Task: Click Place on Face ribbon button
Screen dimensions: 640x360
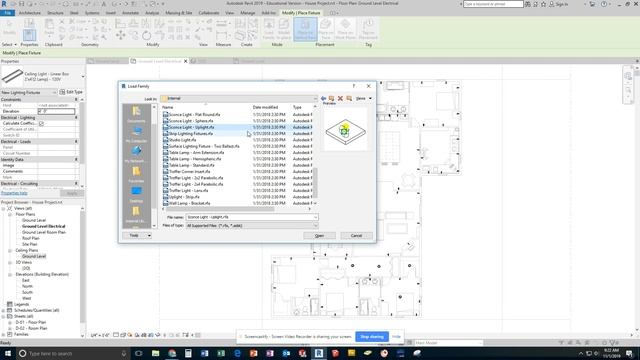Action: tap(326, 29)
